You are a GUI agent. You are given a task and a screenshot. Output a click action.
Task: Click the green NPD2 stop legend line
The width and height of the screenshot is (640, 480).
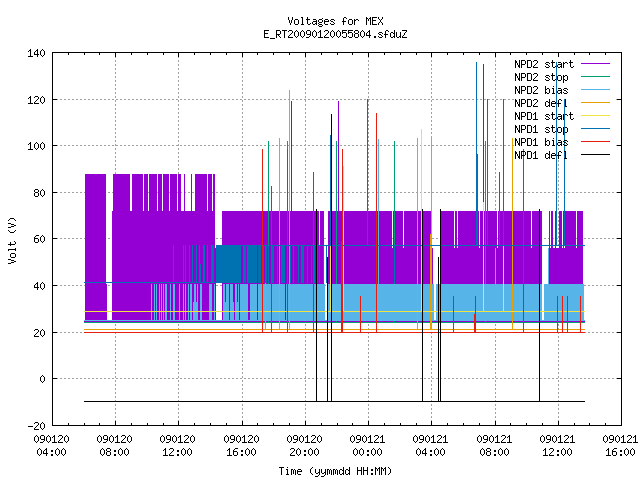coord(596,76)
